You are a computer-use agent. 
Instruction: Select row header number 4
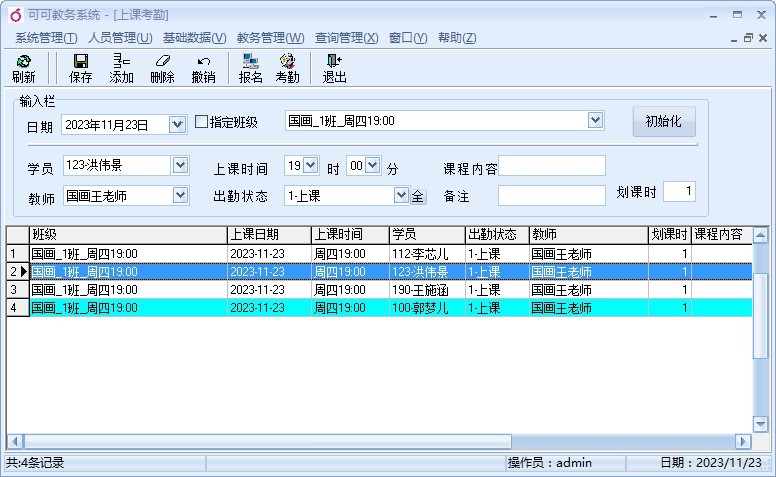(18, 308)
